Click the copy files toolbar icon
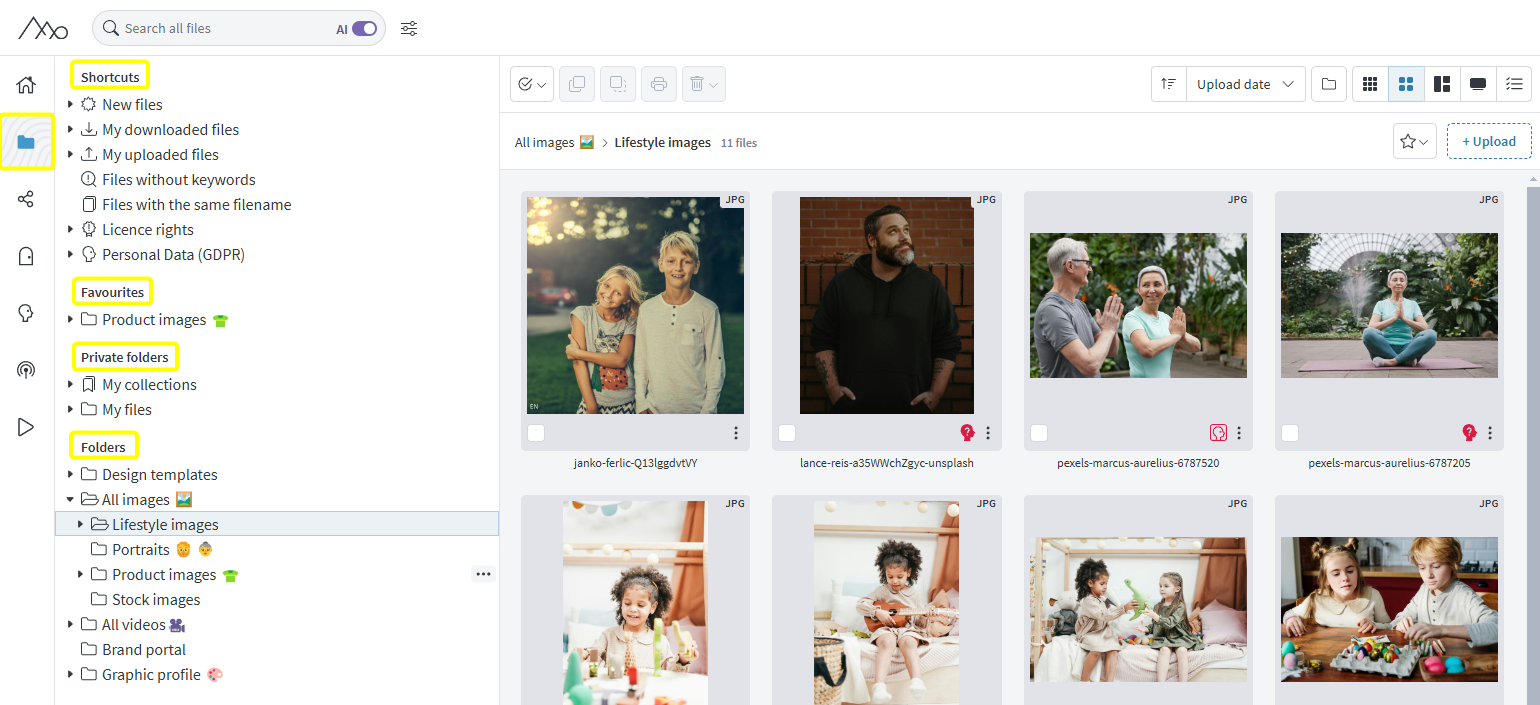Screen dimensions: 1540x705 click(576, 85)
